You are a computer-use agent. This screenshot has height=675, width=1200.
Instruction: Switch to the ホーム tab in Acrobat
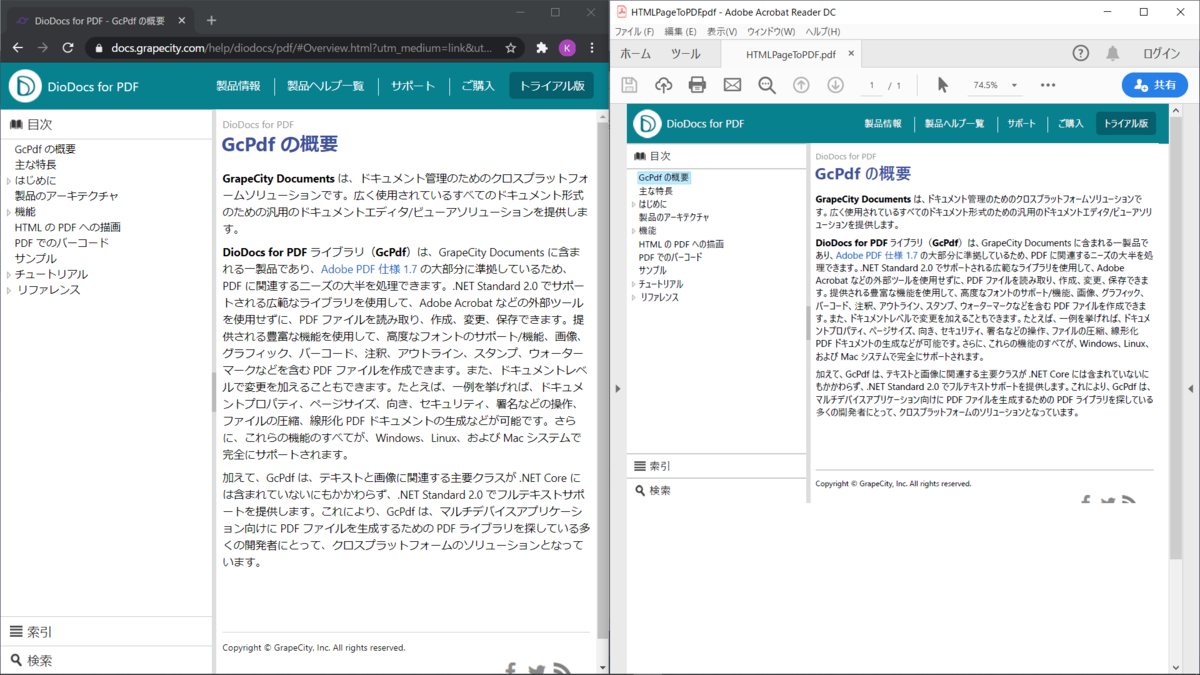636,54
